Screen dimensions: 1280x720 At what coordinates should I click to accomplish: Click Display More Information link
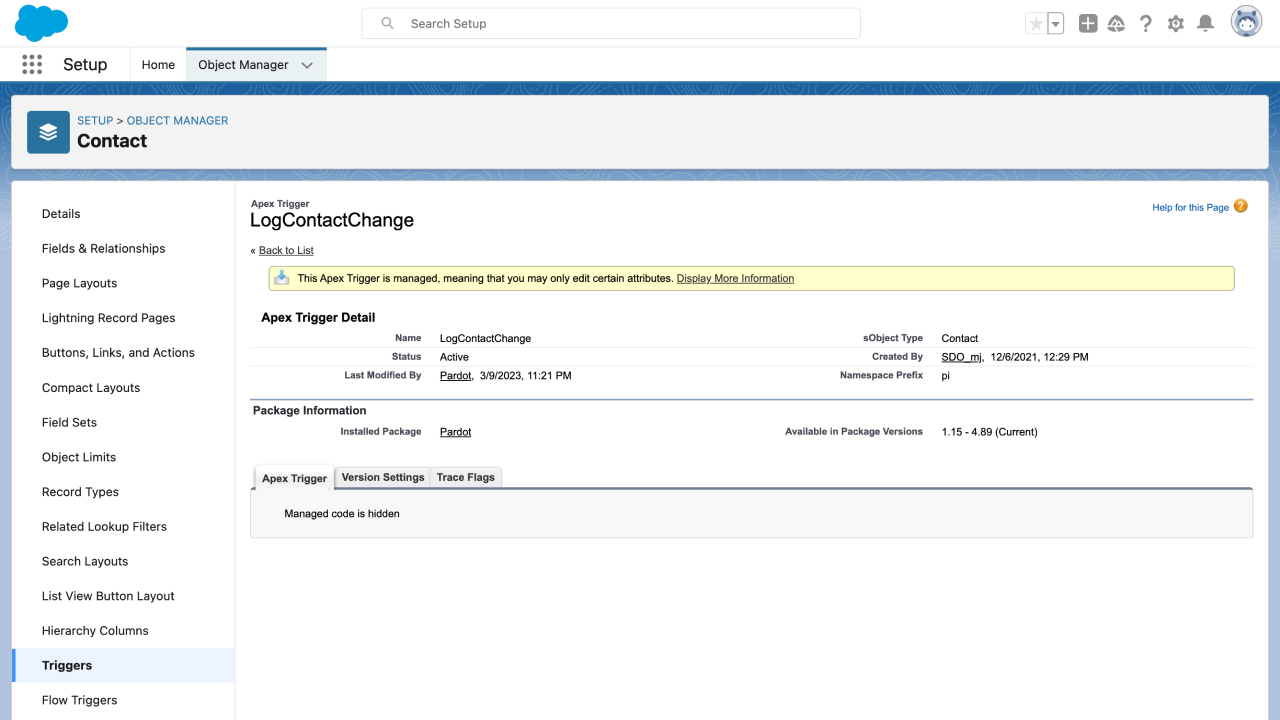click(x=735, y=278)
